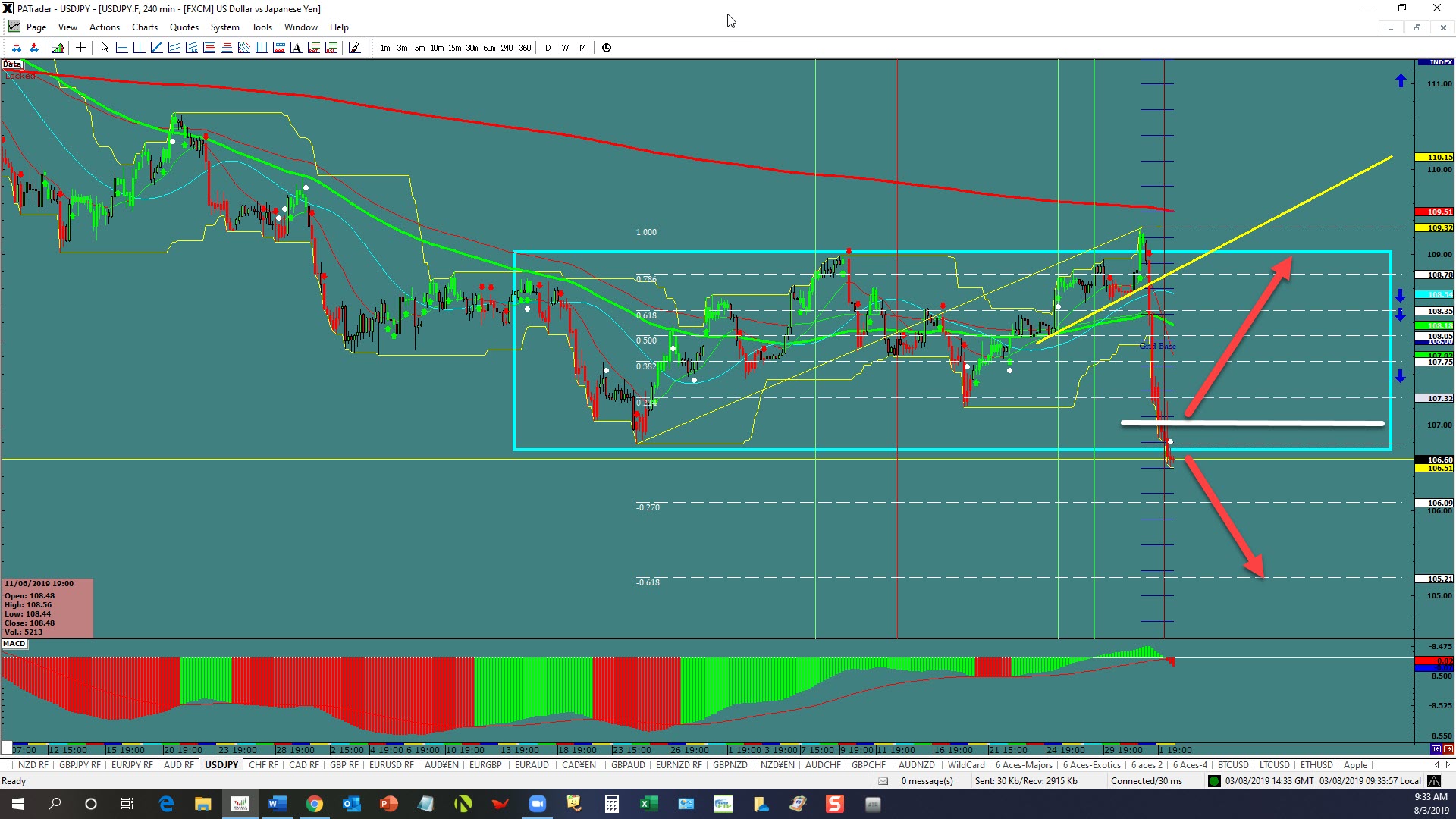The image size is (1456, 819).
Task: Click the text annotation 'A' tool
Action: pyautogui.click(x=296, y=48)
